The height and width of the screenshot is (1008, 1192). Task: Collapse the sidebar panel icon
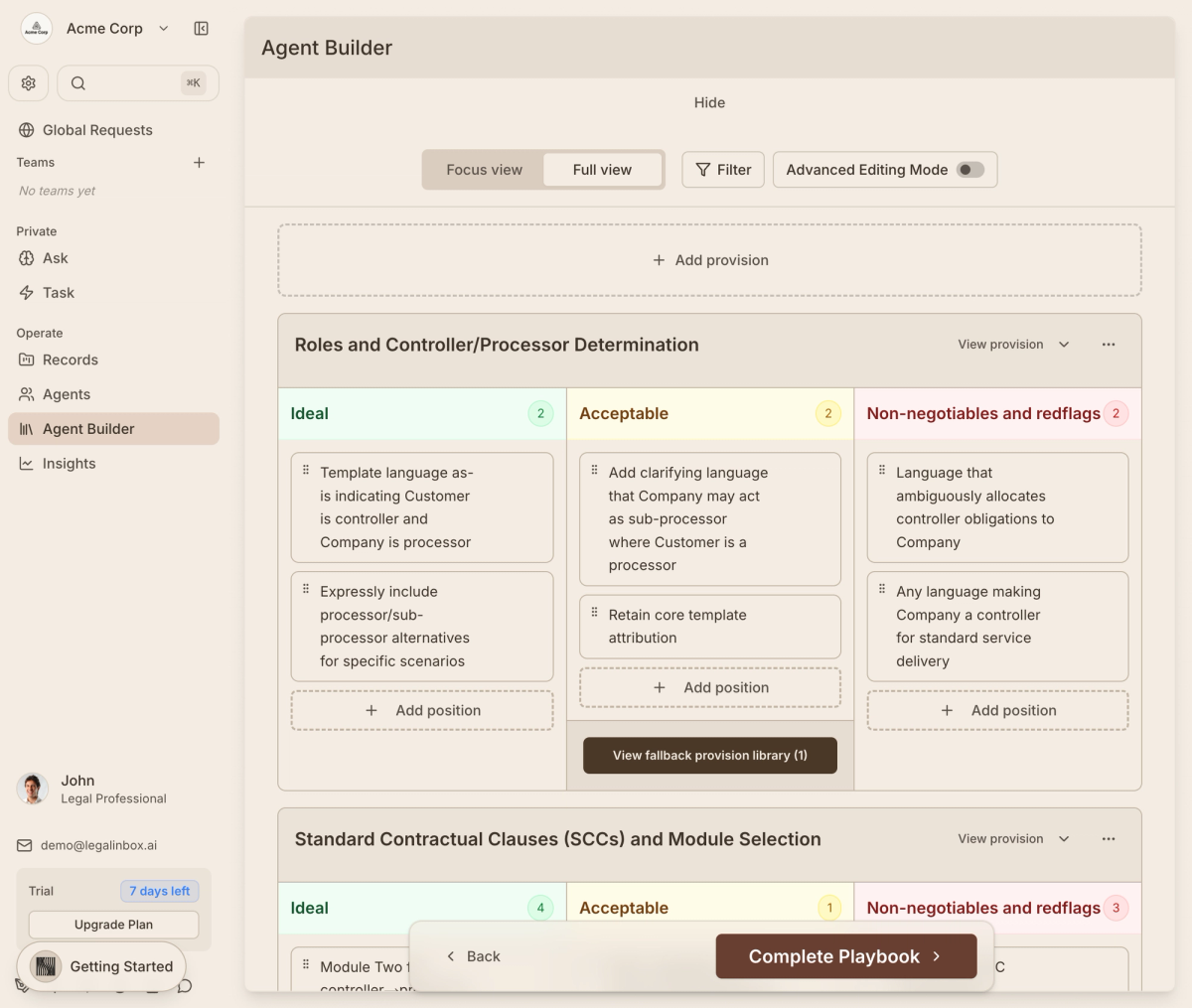tap(202, 29)
